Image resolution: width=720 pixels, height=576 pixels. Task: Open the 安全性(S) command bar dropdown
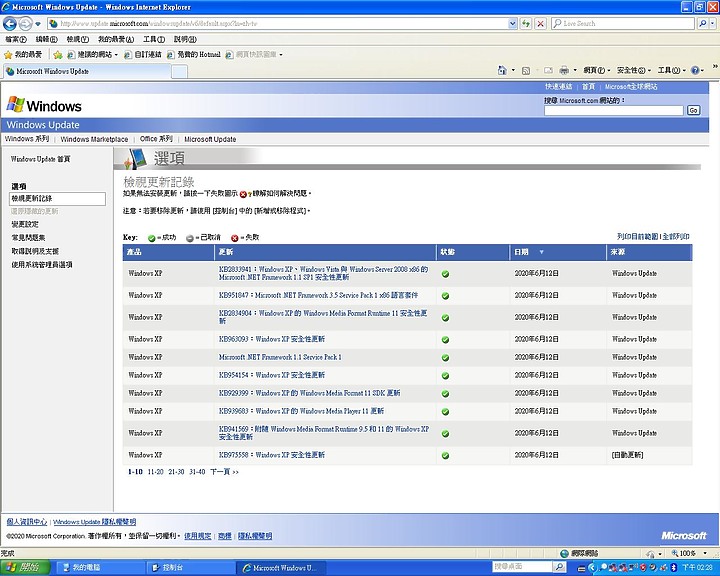tap(634, 70)
